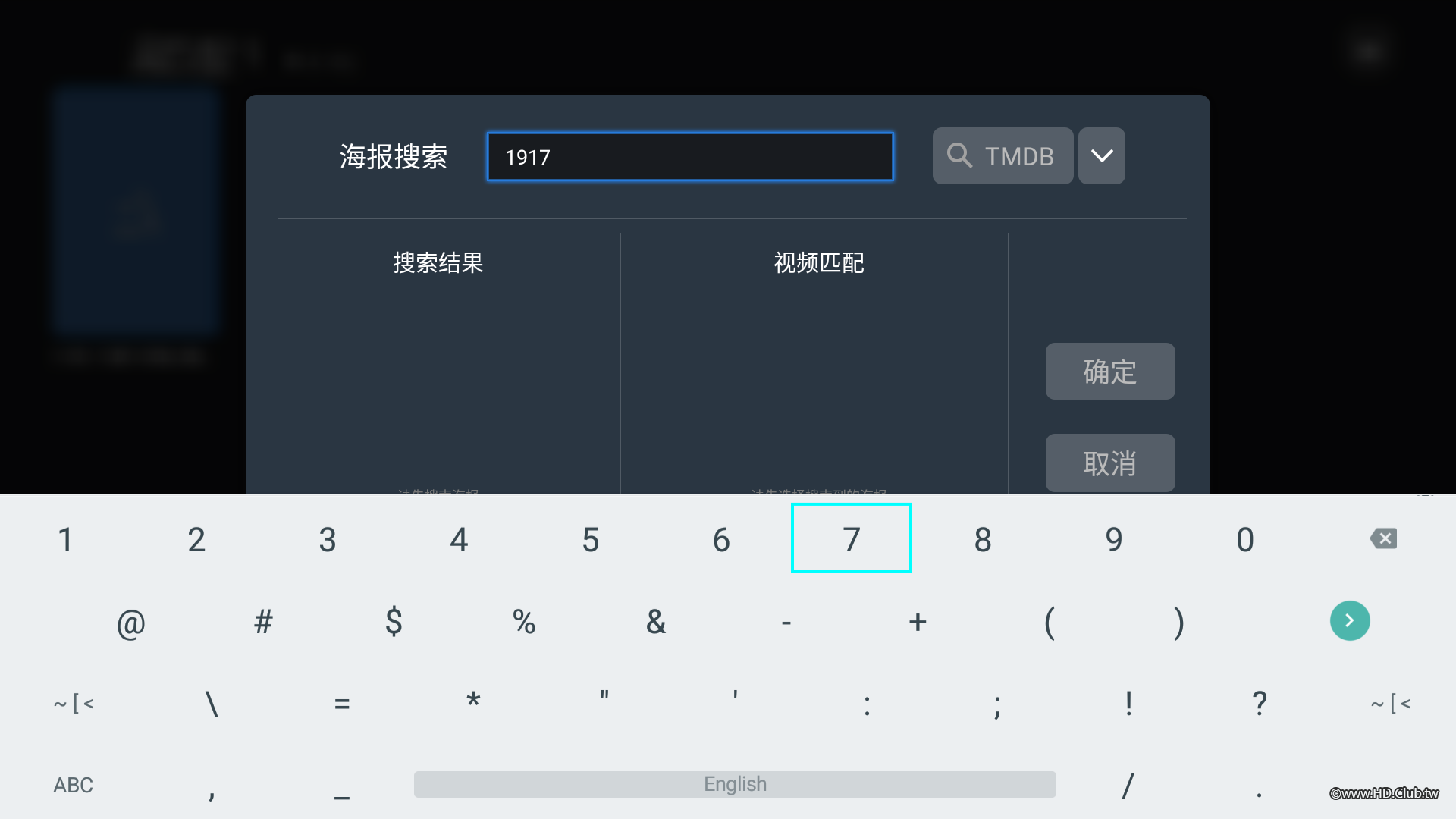The height and width of the screenshot is (819, 1456).
Task: Tap the dollar sign key
Action: click(x=394, y=623)
